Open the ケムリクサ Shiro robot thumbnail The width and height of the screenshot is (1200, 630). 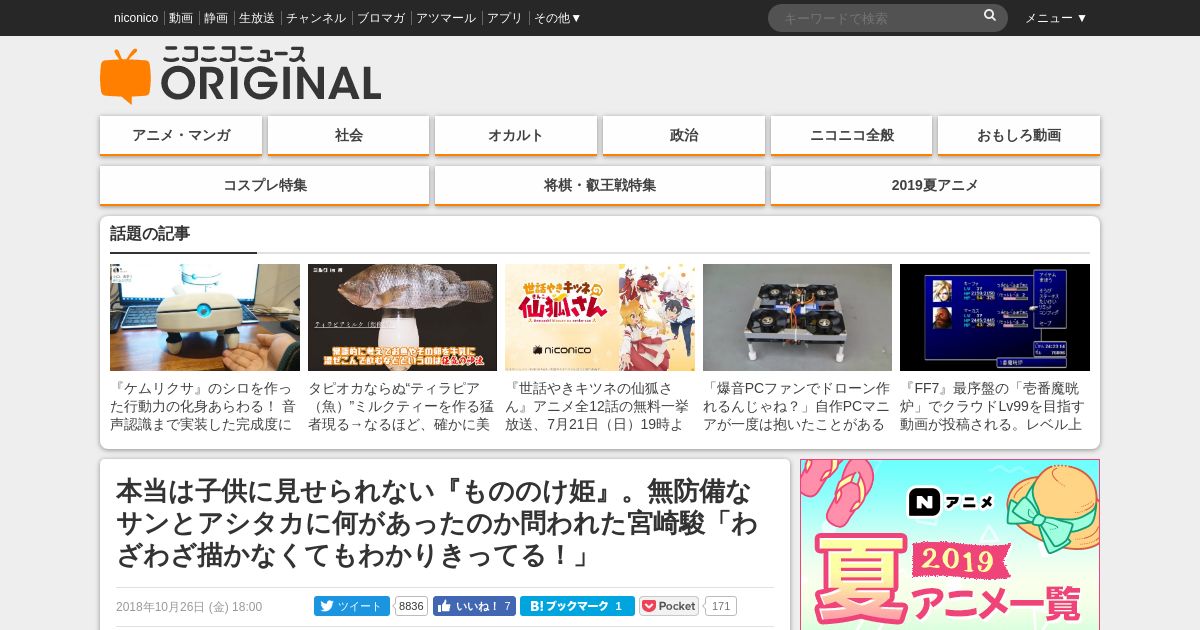(205, 317)
